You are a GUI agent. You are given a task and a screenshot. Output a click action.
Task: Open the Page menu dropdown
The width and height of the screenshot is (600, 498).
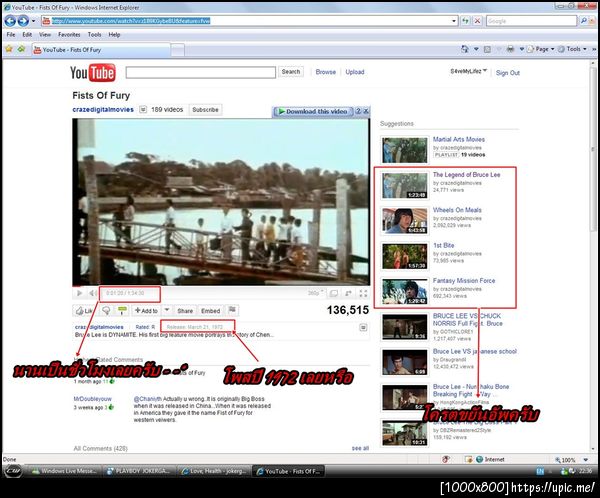click(x=541, y=49)
